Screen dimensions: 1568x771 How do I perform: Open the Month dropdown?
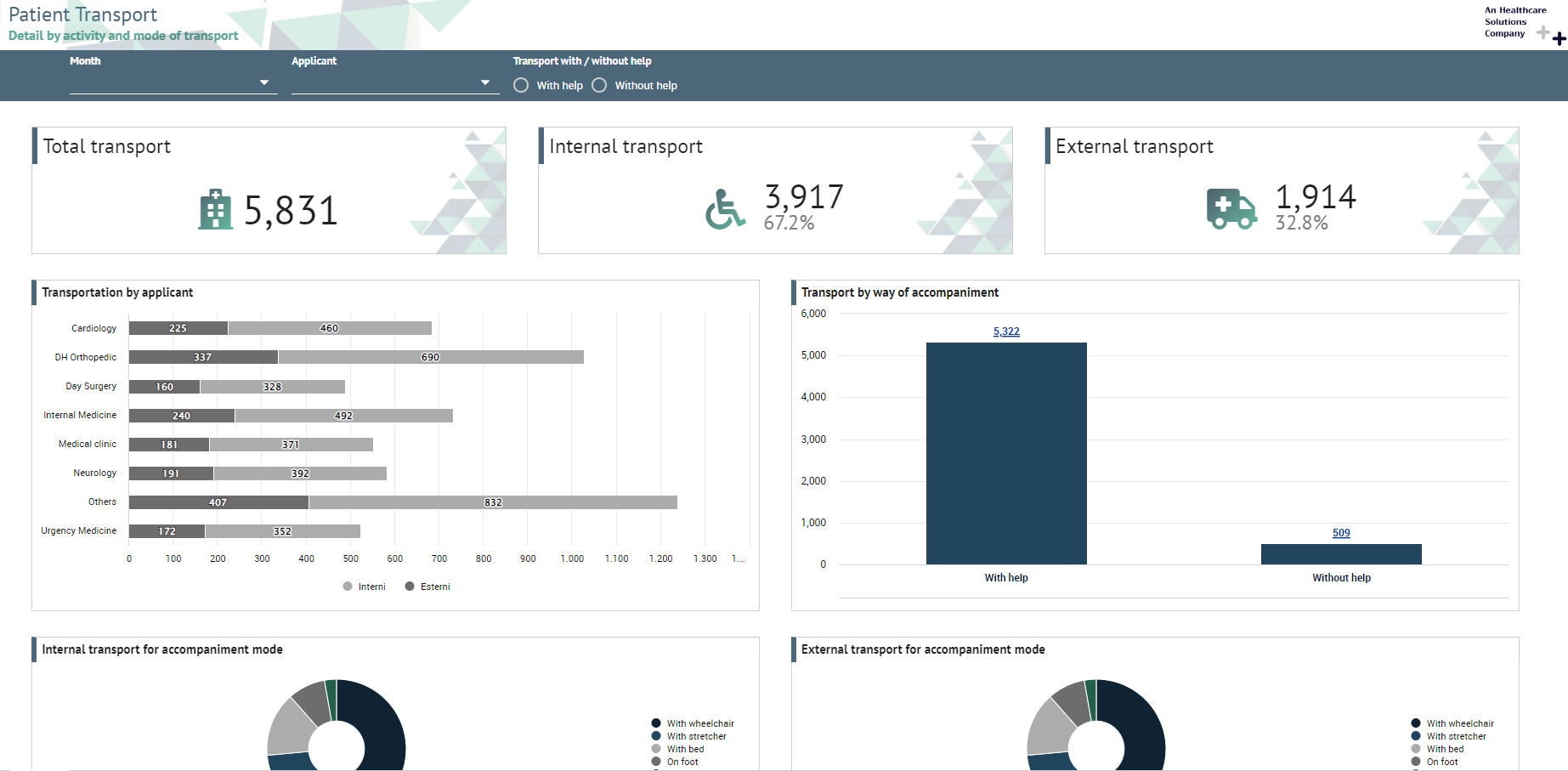173,82
